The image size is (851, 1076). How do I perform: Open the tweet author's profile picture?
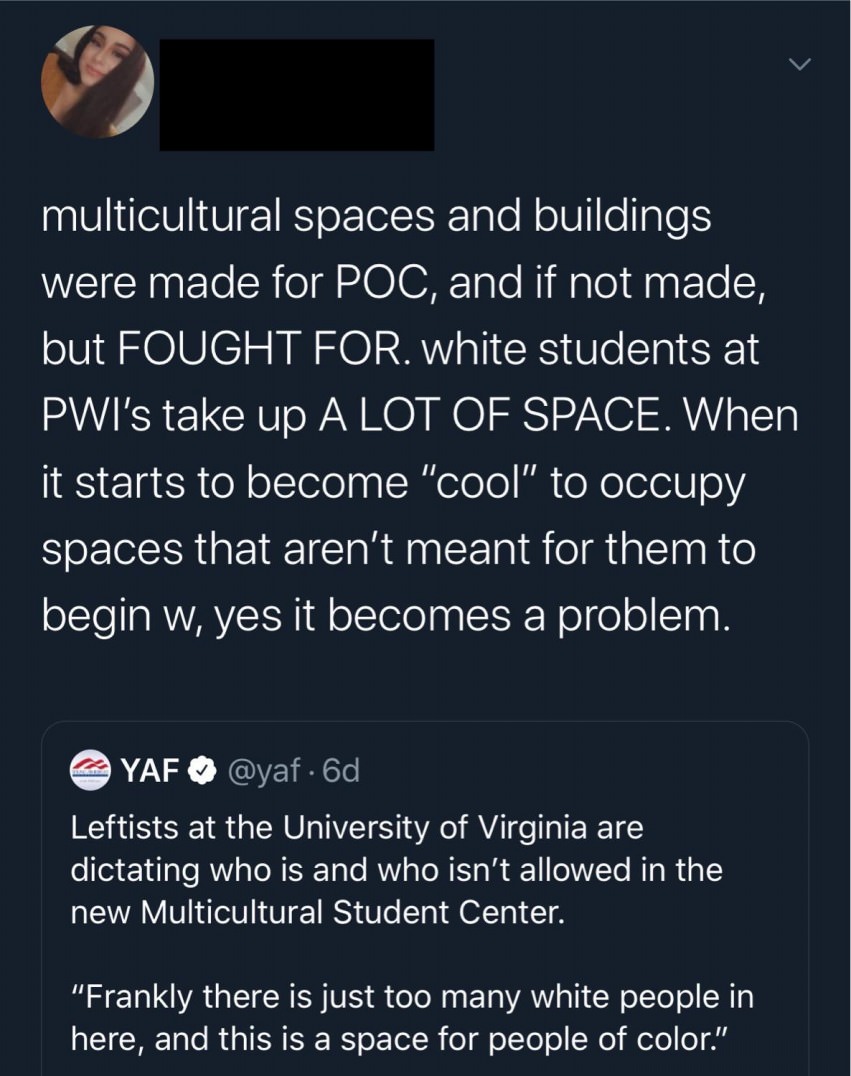97,81
